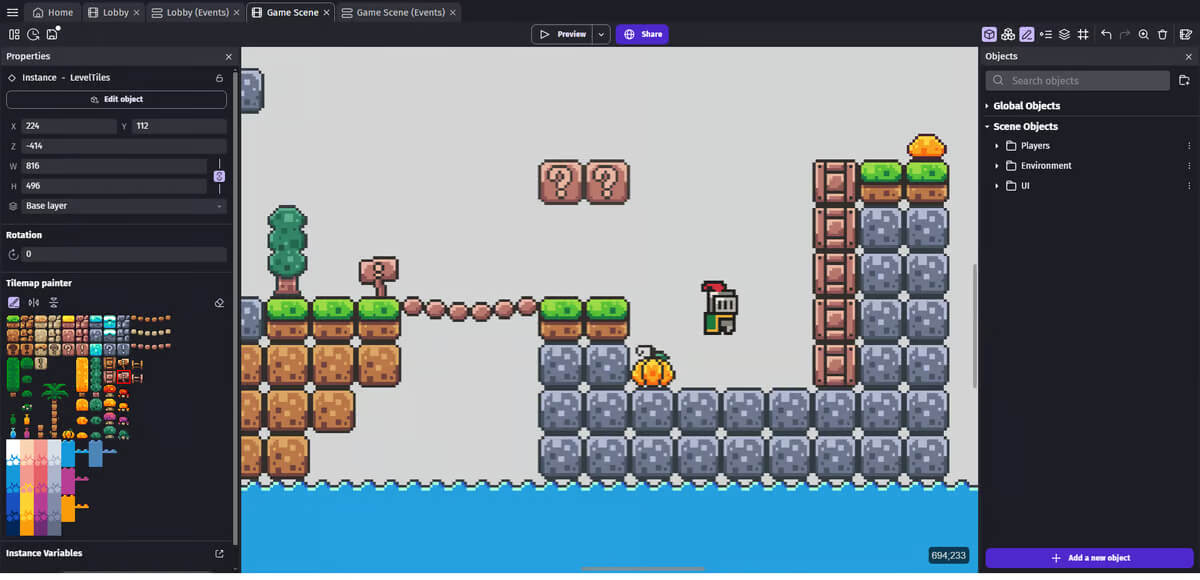The width and height of the screenshot is (1200, 580).
Task: Click the Z order field
Action: (124, 146)
